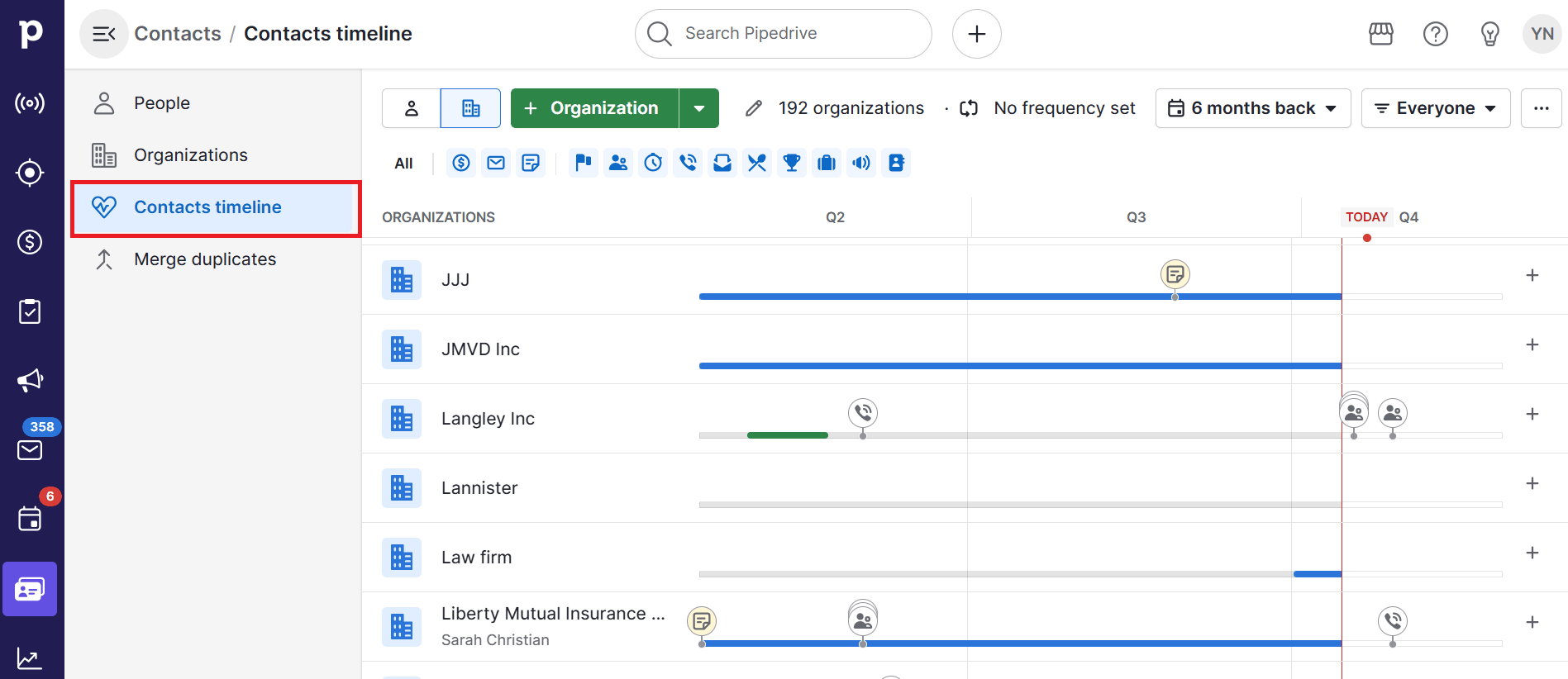Open Deals dollar icon in sidebar
Image resolution: width=1568 pixels, height=679 pixels.
30,242
